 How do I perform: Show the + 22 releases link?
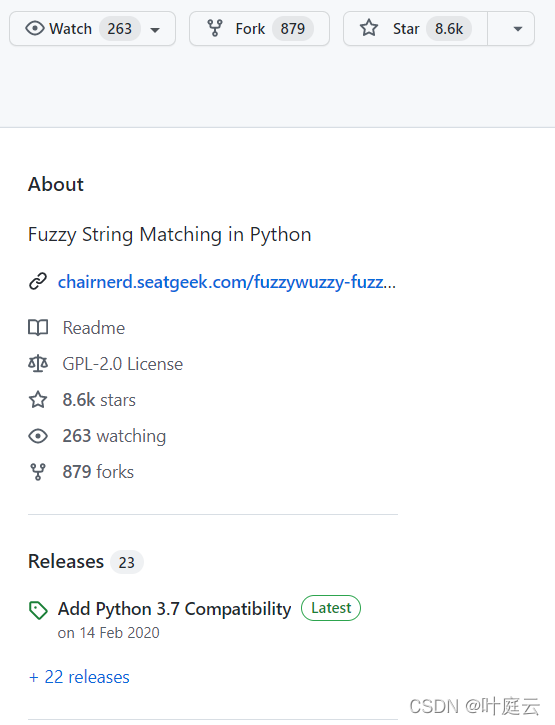coord(79,677)
